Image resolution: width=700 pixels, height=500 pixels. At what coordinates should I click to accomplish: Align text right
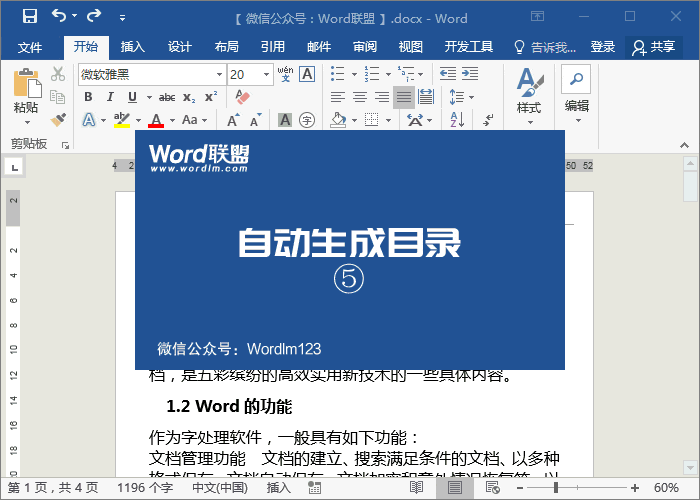pyautogui.click(x=382, y=97)
